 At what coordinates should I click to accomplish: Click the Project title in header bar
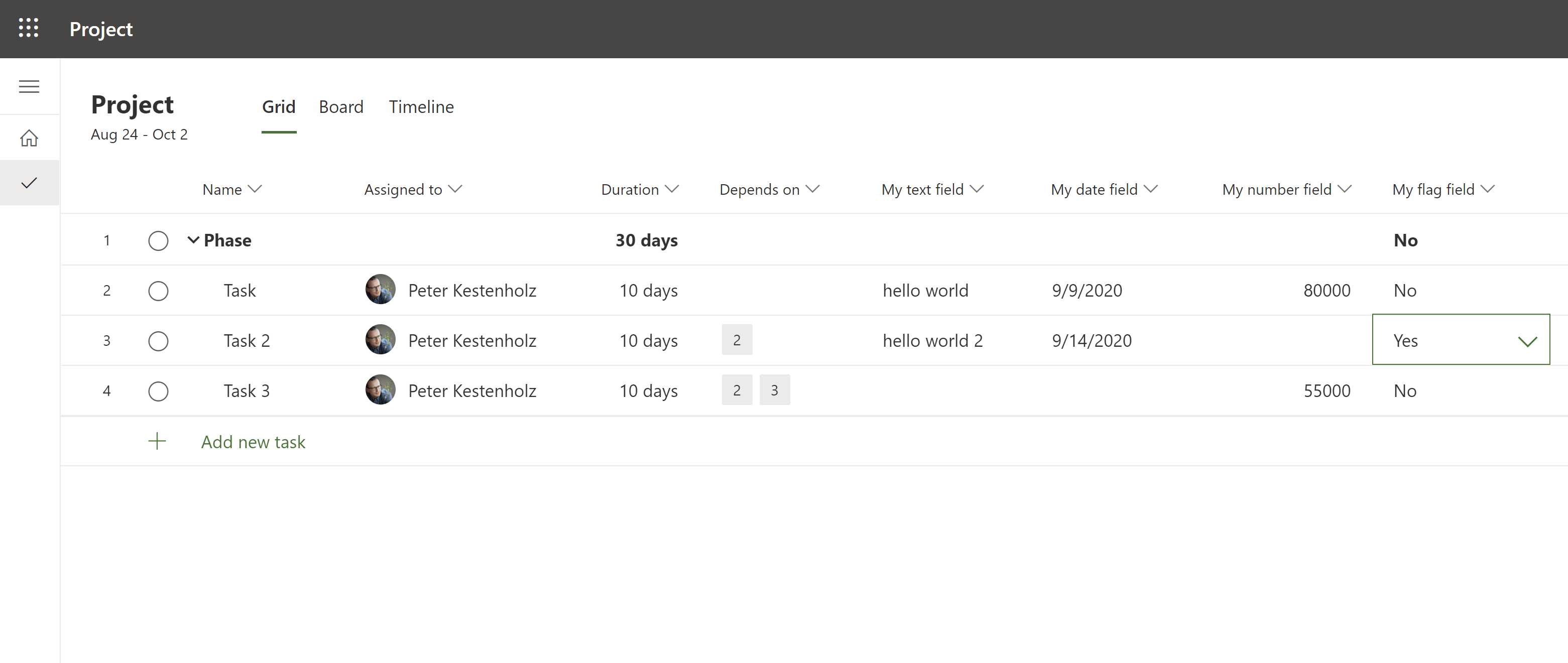(x=101, y=29)
